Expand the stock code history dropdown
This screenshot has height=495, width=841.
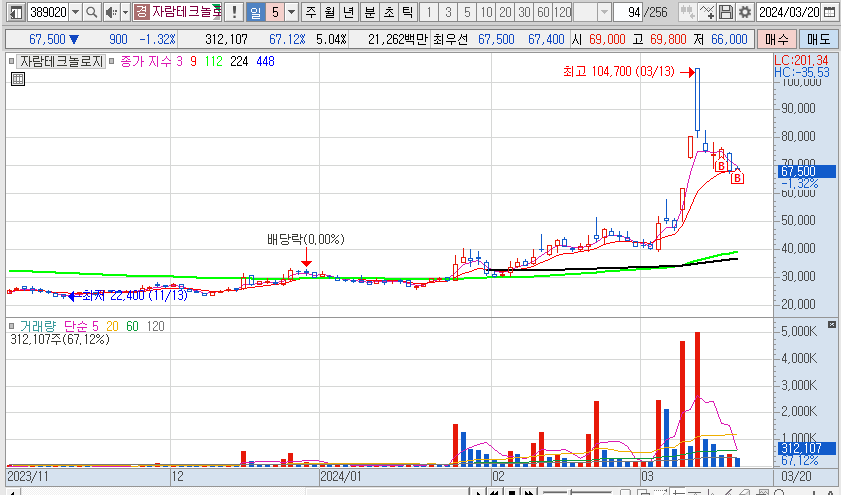coord(76,12)
